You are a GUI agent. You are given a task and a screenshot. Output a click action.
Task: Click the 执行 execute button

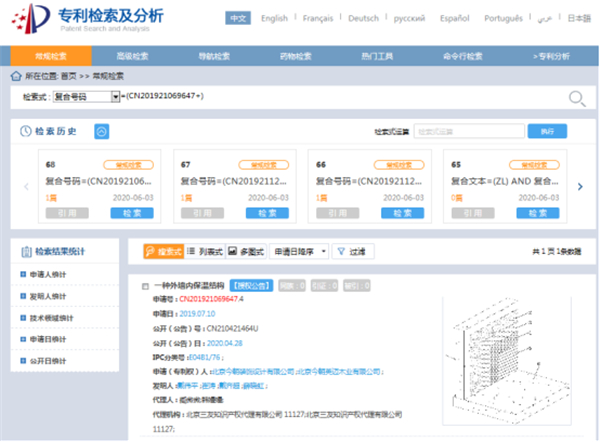(x=547, y=131)
